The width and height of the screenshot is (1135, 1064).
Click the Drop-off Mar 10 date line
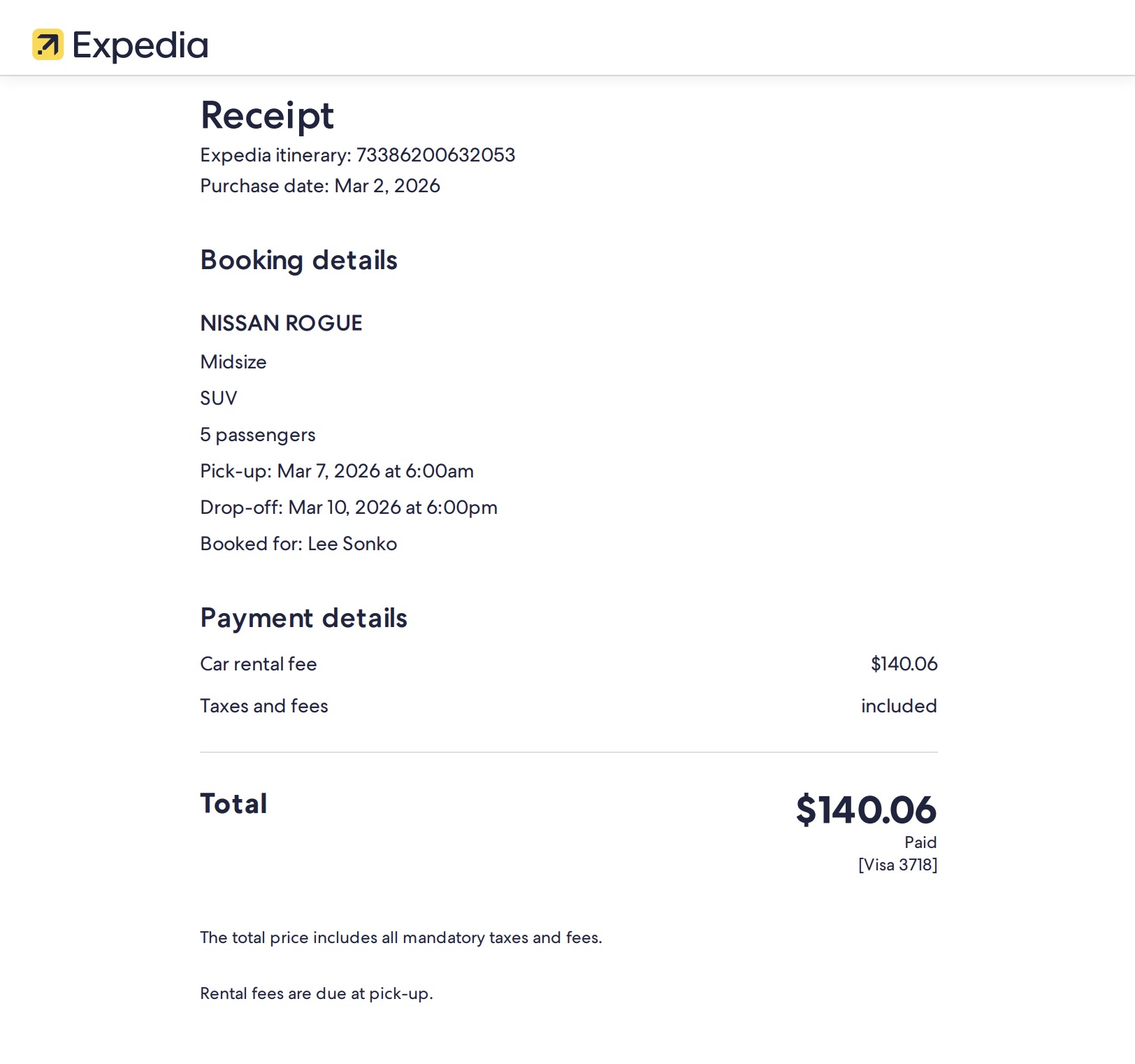pyautogui.click(x=349, y=508)
